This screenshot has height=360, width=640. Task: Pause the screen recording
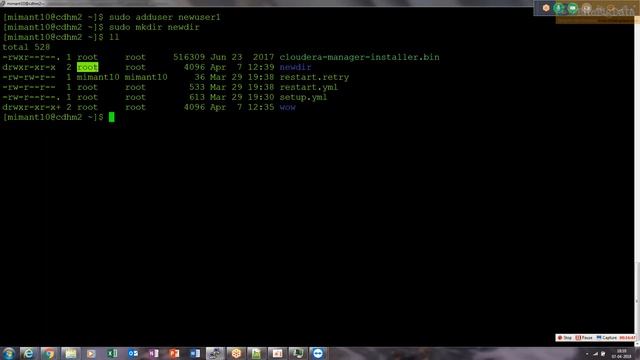click(x=584, y=338)
